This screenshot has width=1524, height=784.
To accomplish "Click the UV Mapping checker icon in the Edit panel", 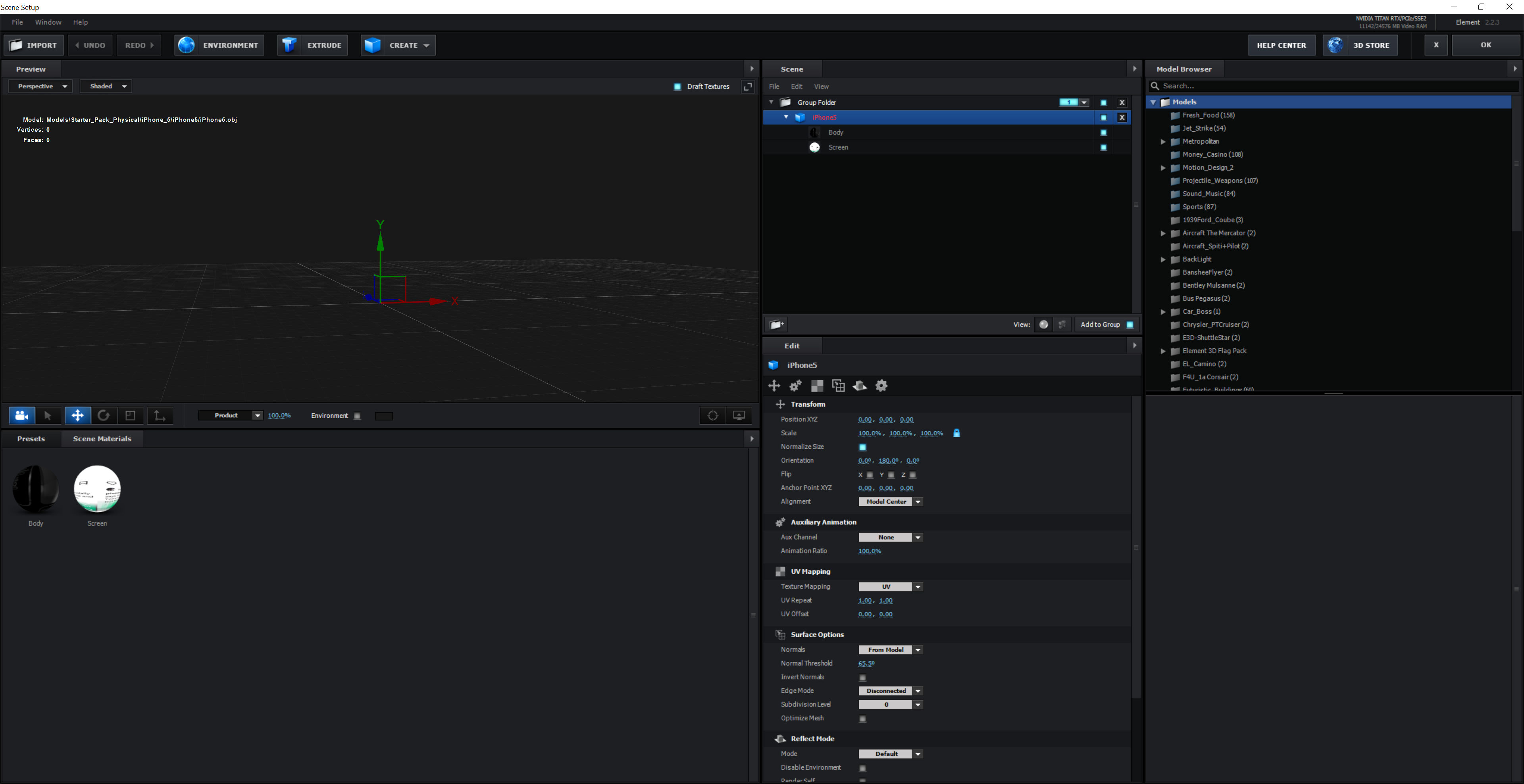I will tap(817, 386).
